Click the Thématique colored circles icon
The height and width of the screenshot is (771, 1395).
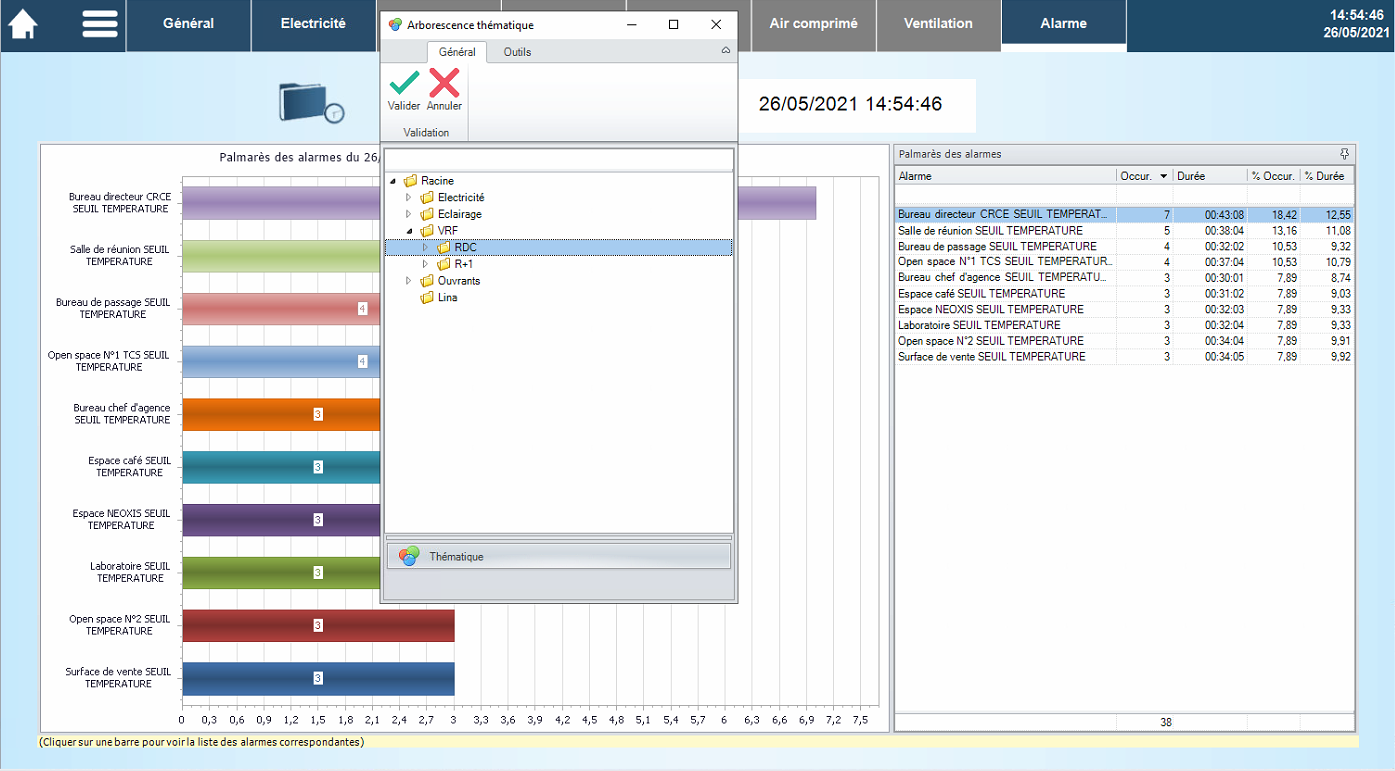(x=409, y=557)
